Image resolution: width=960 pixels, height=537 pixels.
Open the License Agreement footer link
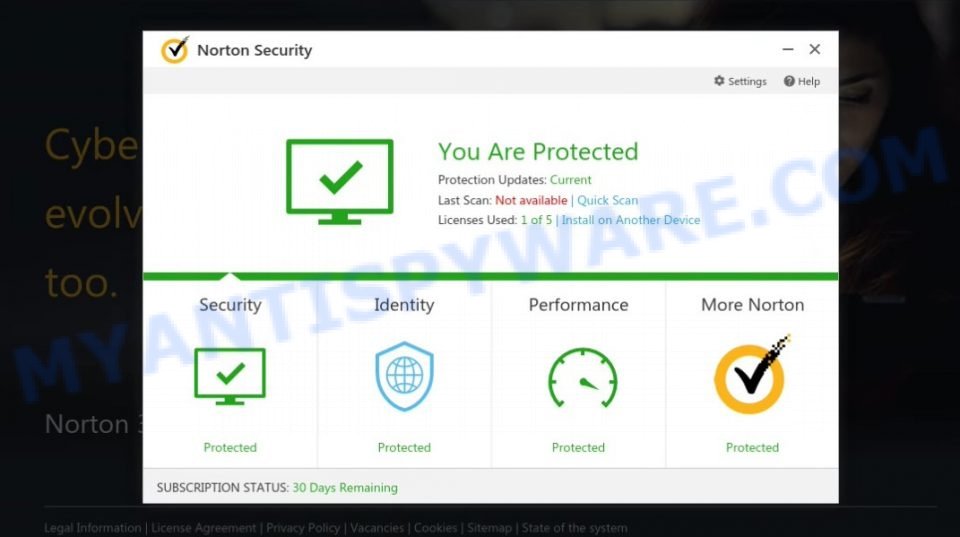pos(203,528)
